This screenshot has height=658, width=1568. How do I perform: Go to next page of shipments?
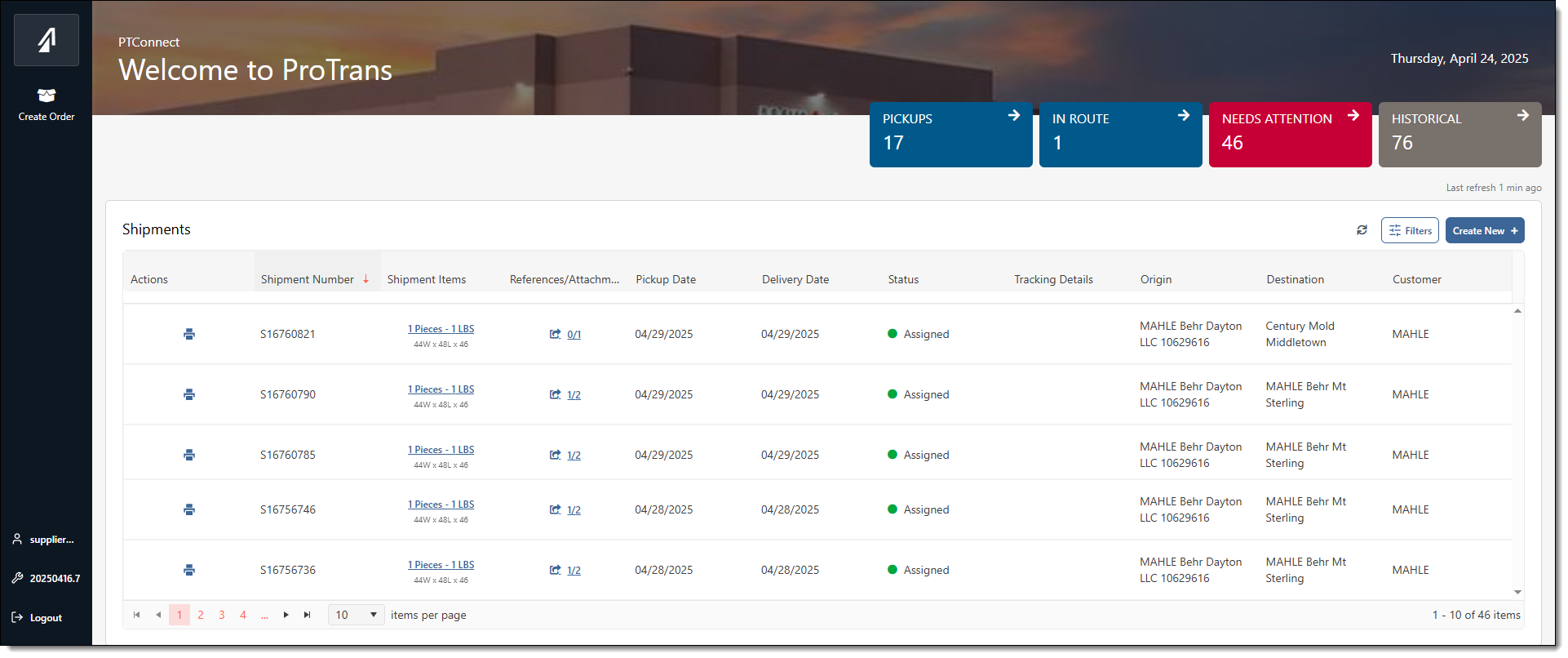tap(286, 615)
